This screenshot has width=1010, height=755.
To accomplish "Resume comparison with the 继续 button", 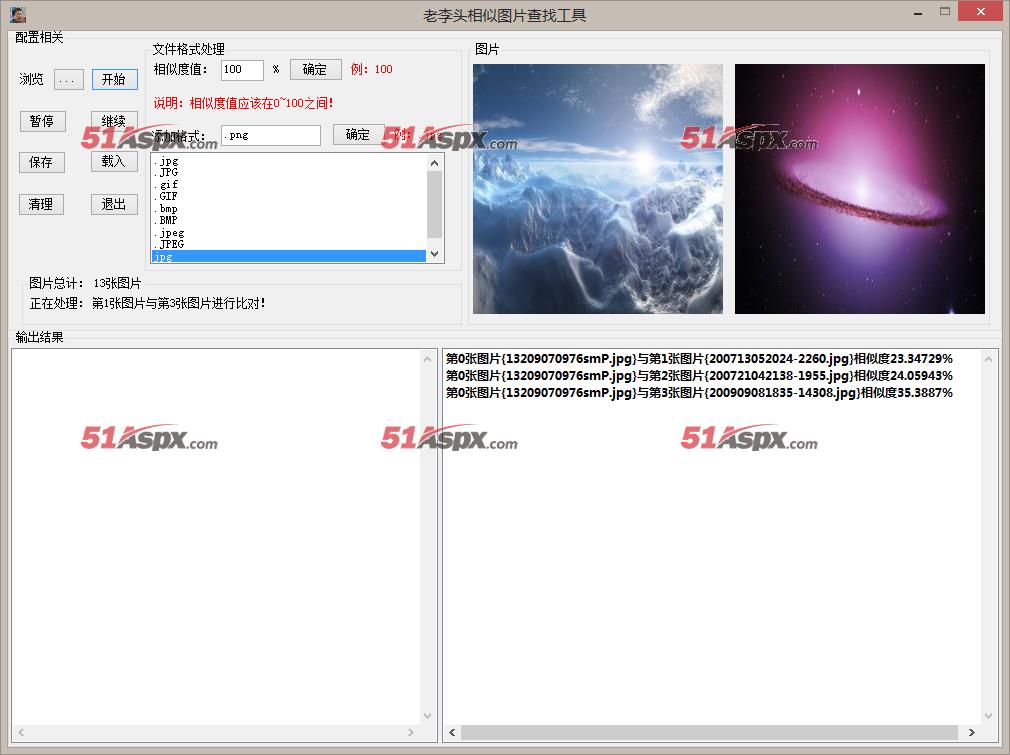I will point(114,121).
